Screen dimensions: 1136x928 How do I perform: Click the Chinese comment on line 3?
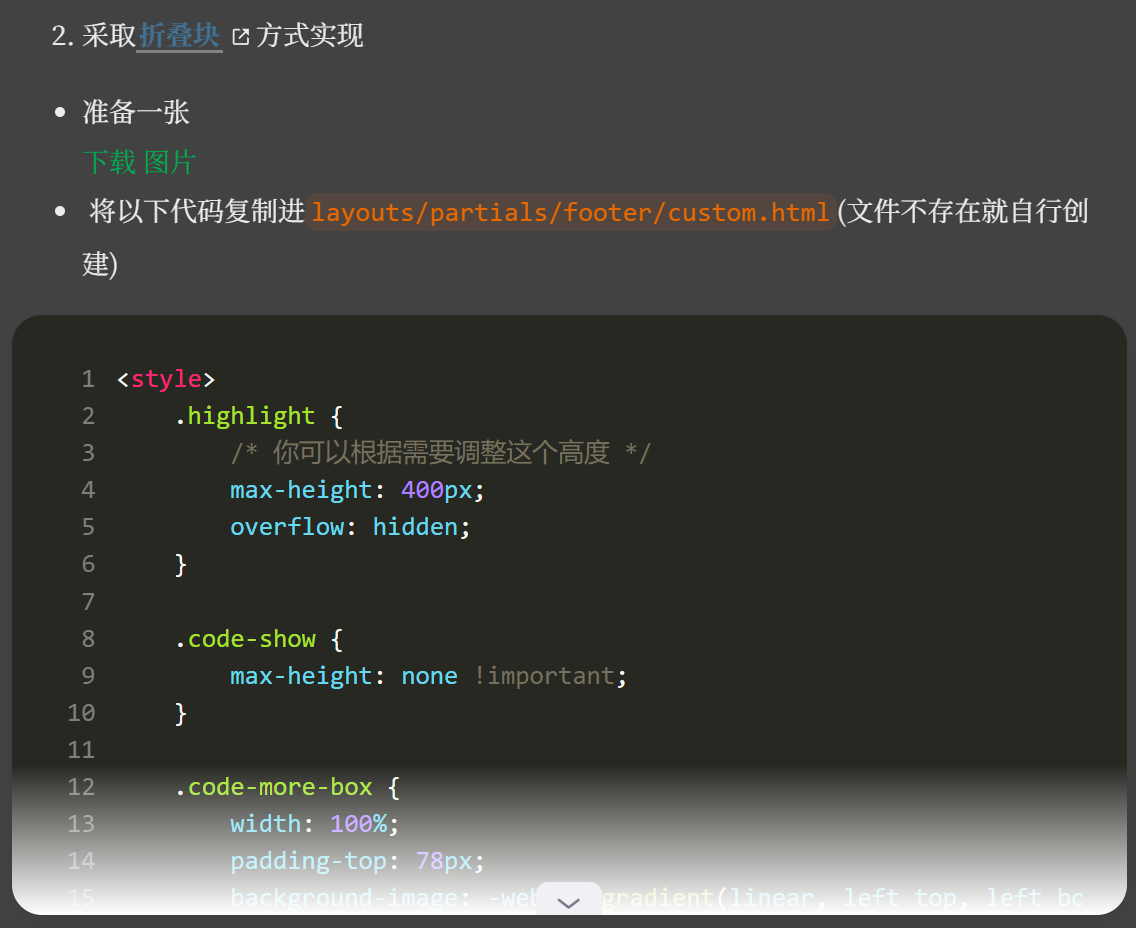click(x=440, y=453)
